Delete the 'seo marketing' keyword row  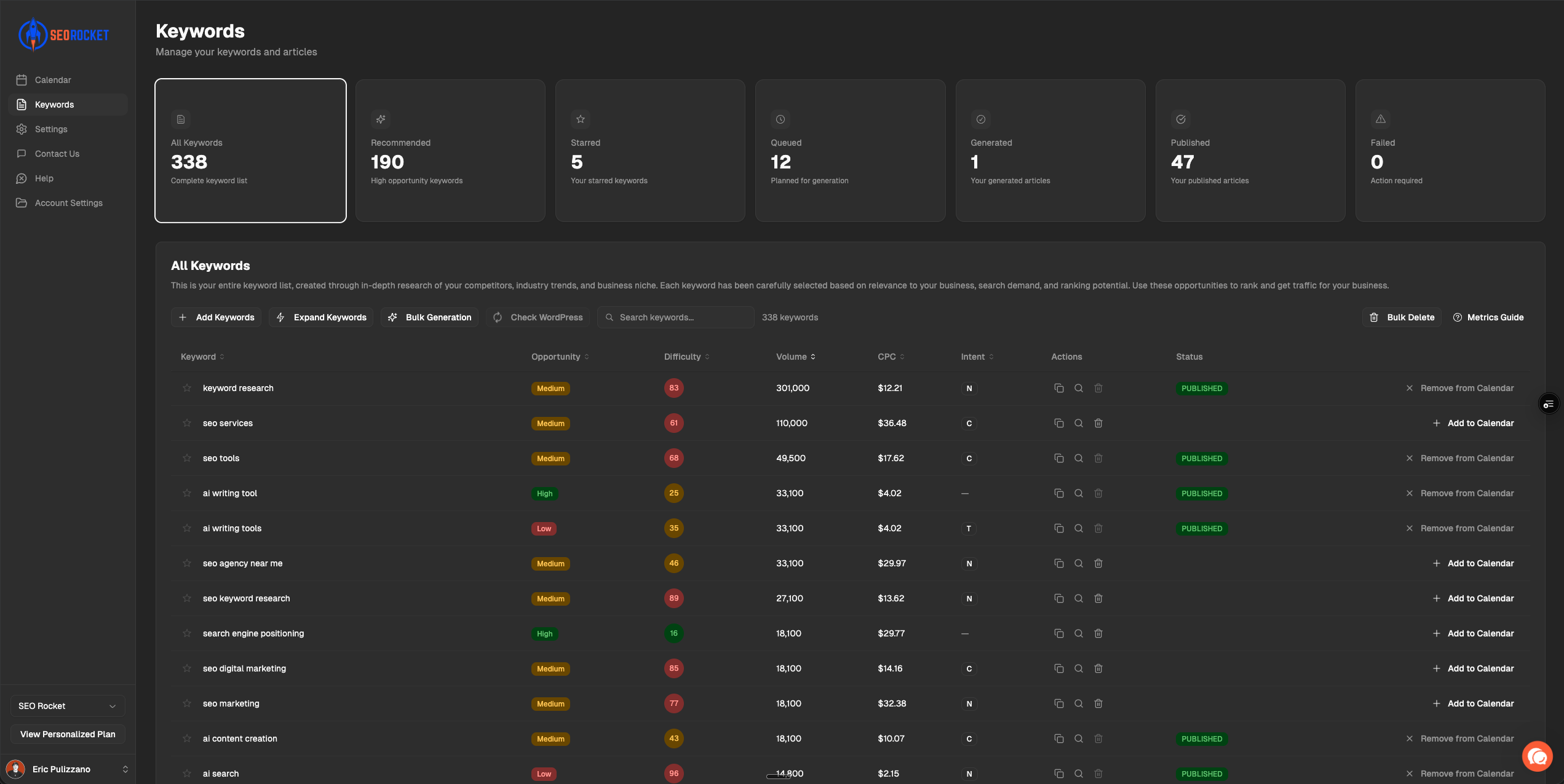tap(1098, 703)
